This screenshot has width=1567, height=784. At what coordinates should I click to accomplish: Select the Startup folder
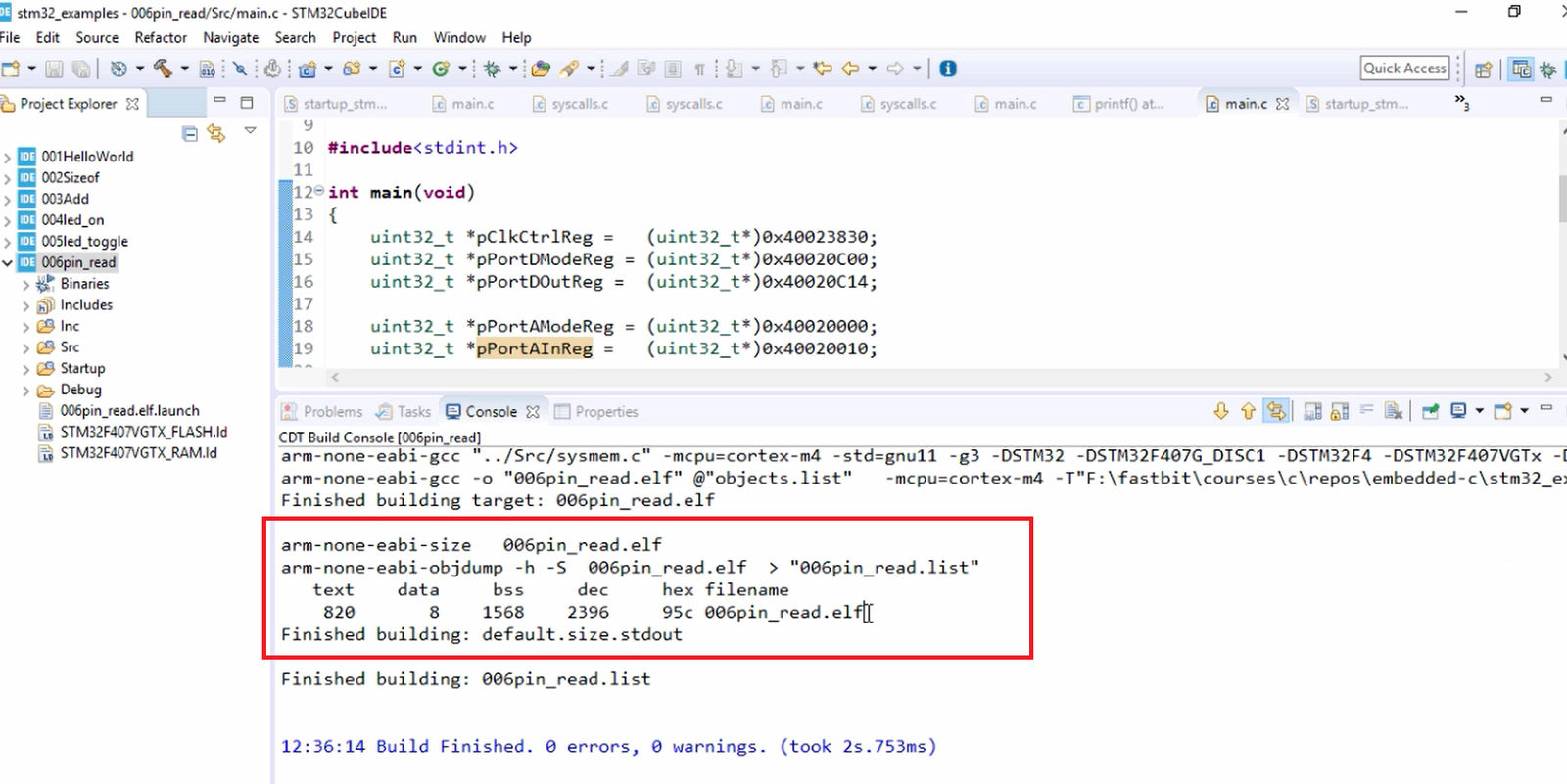82,369
